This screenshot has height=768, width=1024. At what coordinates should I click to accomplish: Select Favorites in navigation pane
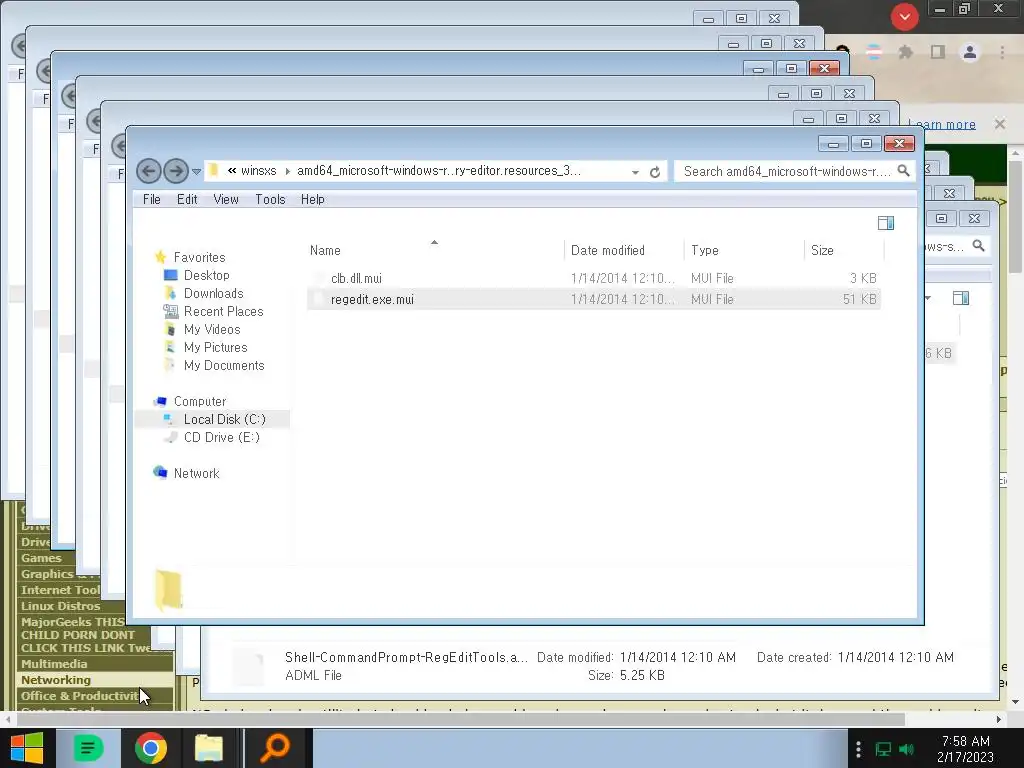click(199, 257)
